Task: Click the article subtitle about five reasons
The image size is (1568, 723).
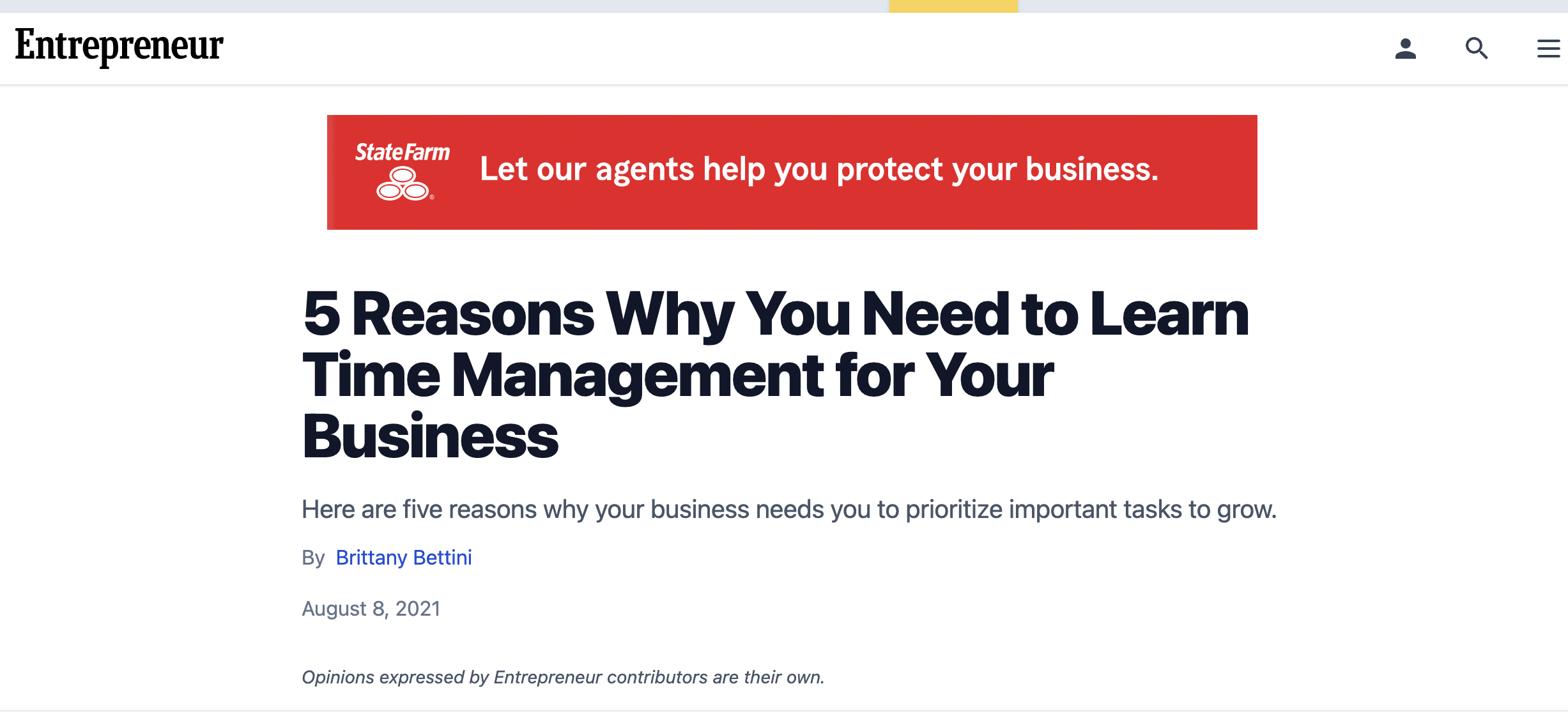Action: click(x=789, y=510)
